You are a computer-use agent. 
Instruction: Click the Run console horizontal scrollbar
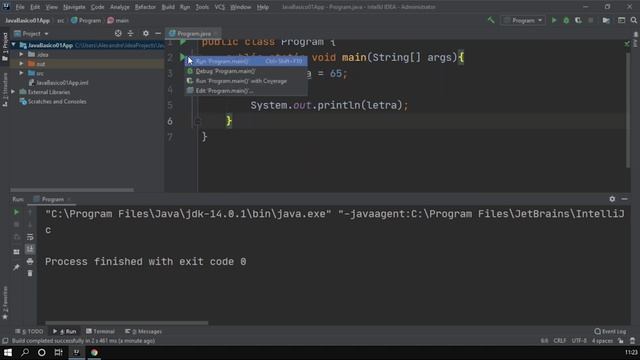(127, 323)
